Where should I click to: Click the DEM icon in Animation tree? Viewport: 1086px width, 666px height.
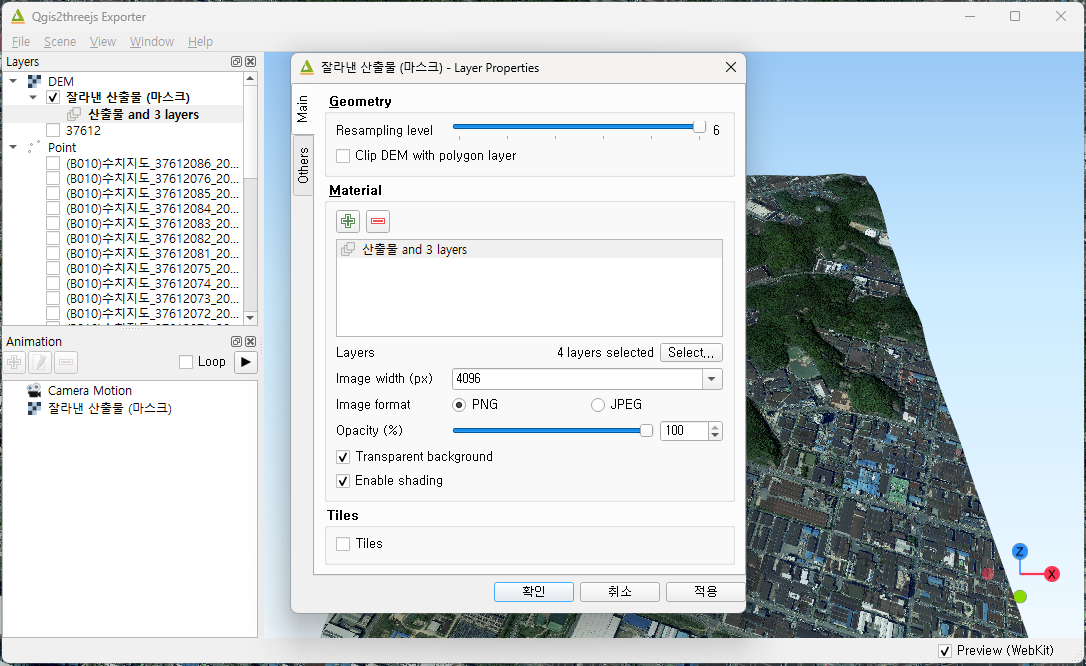tap(34, 408)
